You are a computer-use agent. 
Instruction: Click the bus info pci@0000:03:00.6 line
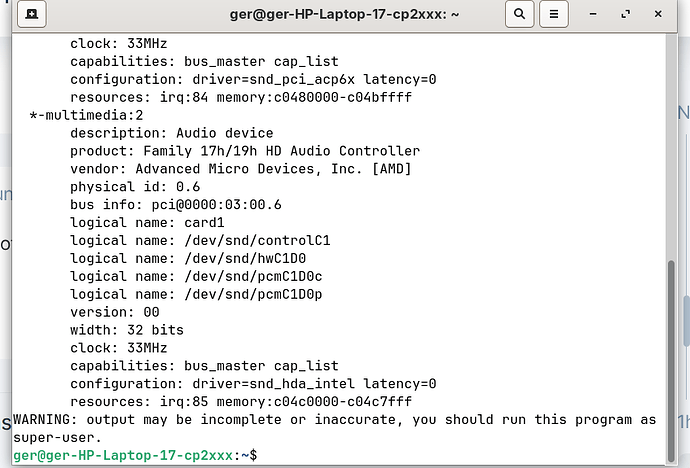175,205
